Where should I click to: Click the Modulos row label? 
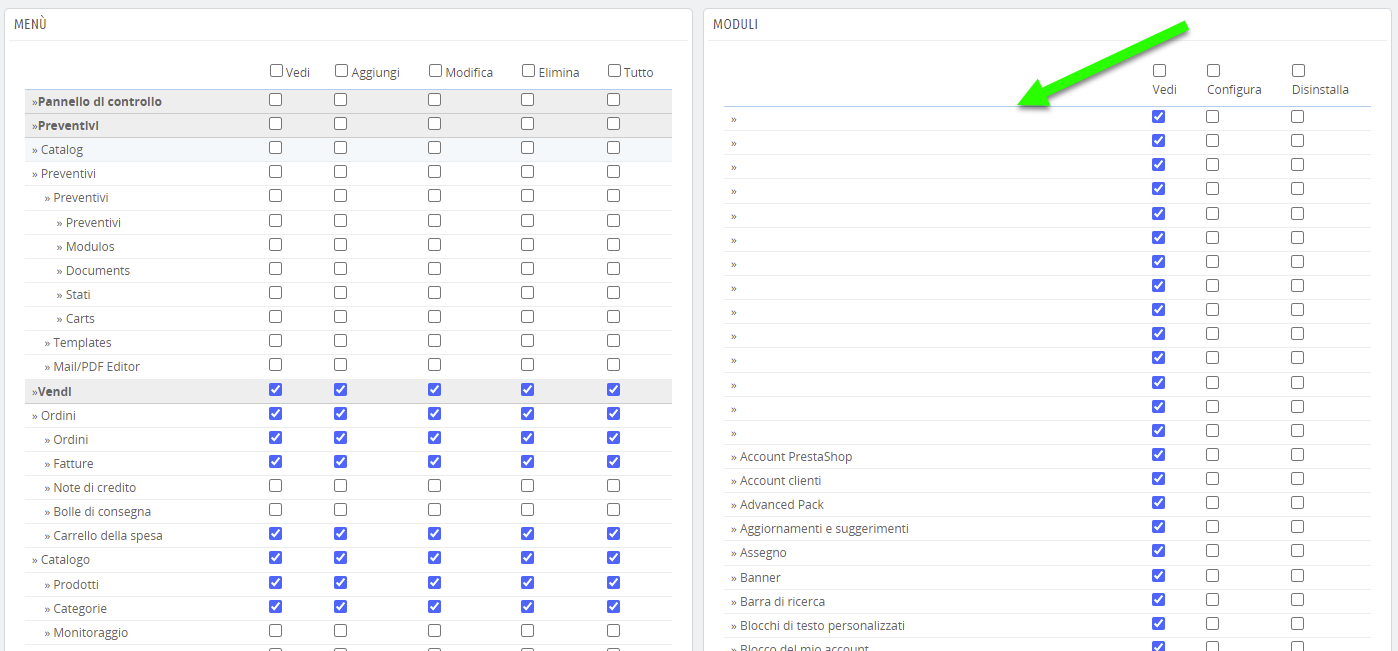(x=90, y=247)
